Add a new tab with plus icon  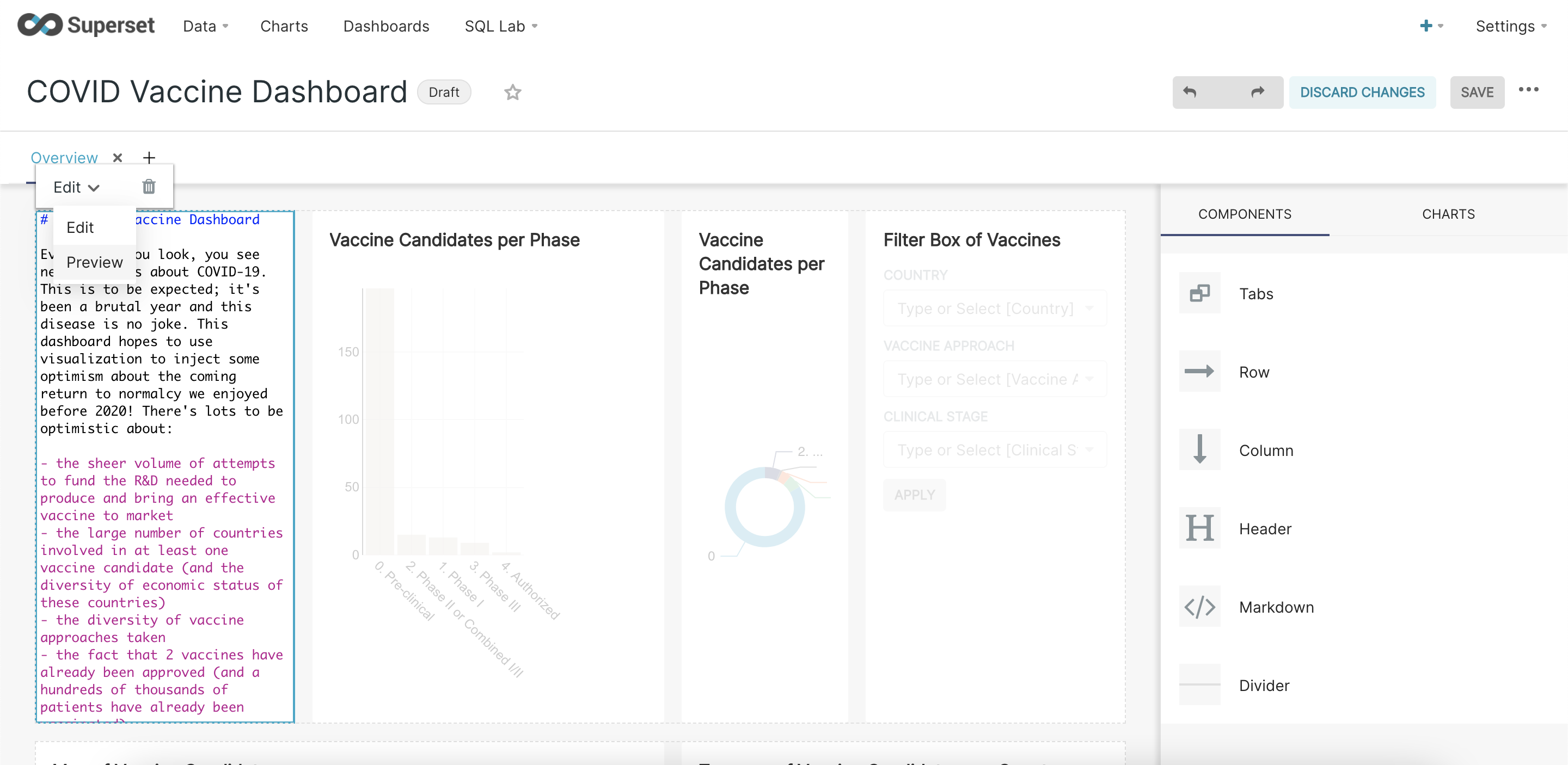[149, 158]
